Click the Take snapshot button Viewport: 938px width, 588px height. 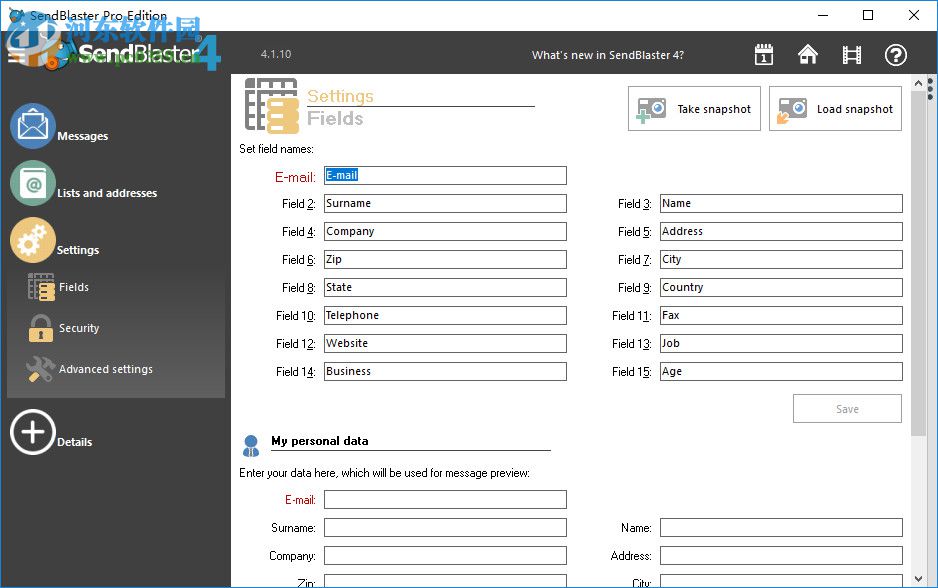694,108
